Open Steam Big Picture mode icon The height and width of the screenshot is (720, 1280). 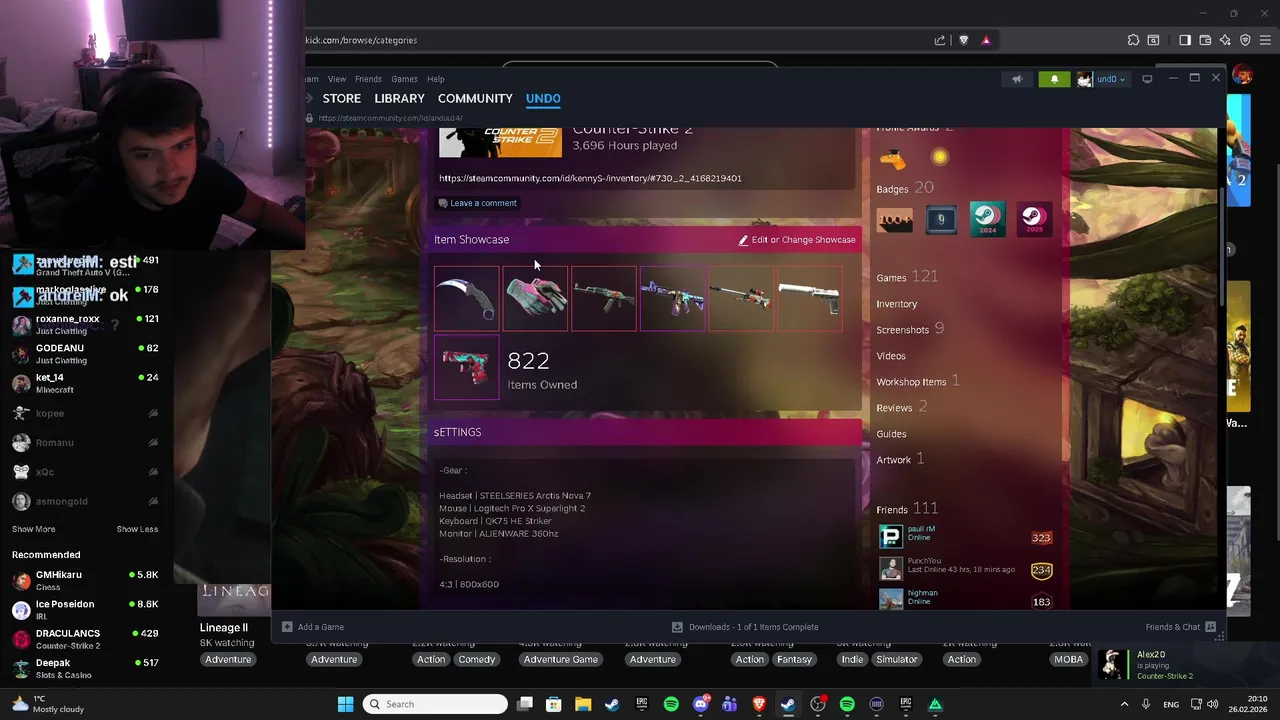click(1147, 79)
